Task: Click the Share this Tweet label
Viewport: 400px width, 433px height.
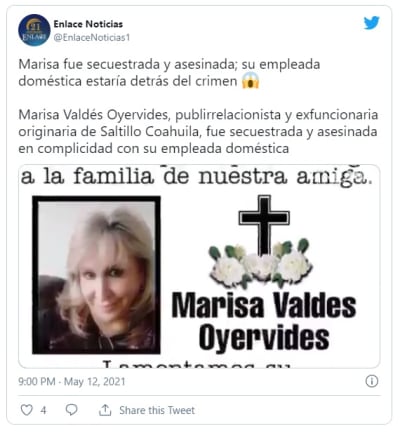Action: pos(157,410)
